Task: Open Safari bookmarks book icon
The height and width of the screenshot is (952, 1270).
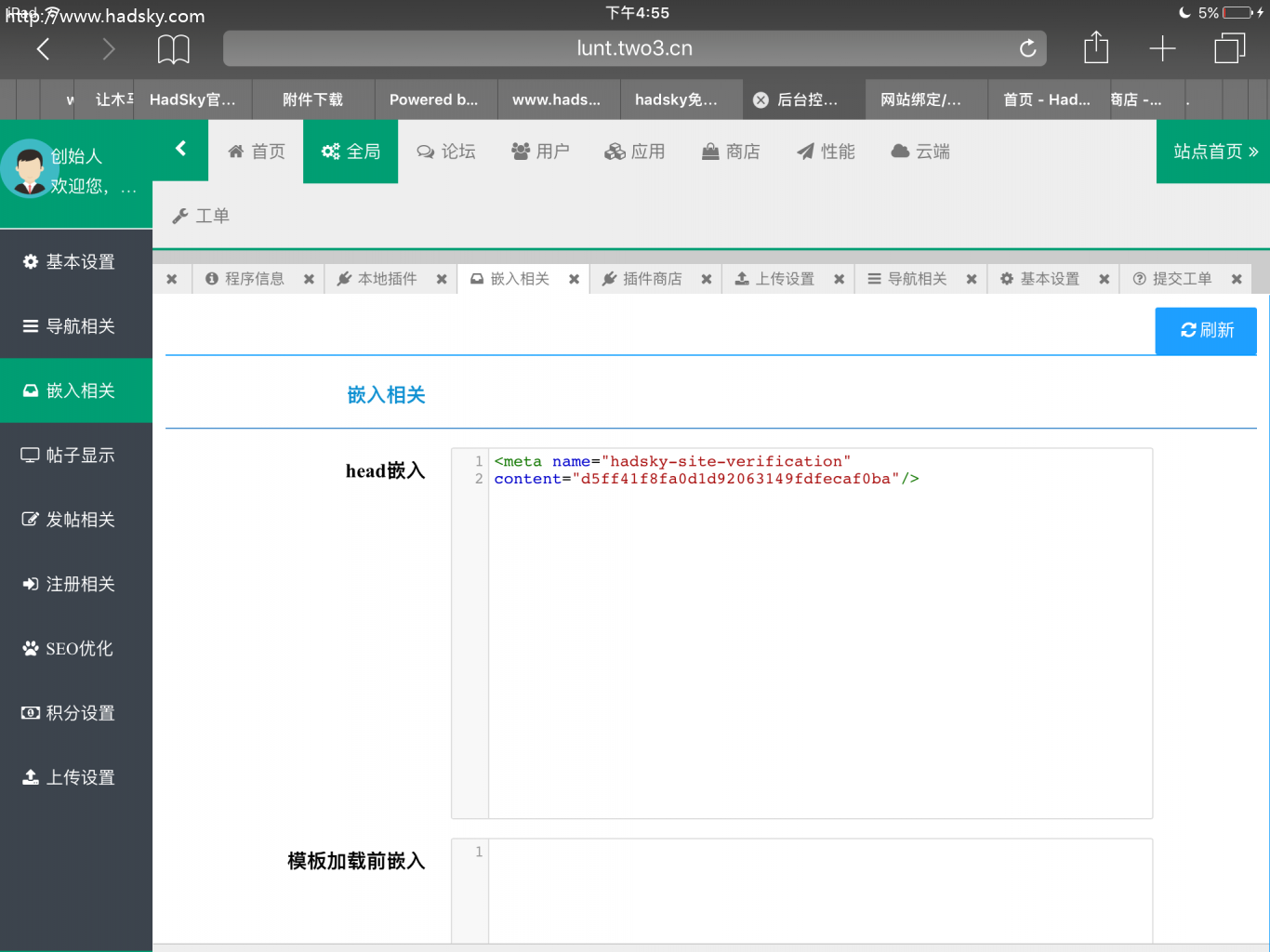Action: pyautogui.click(x=174, y=49)
